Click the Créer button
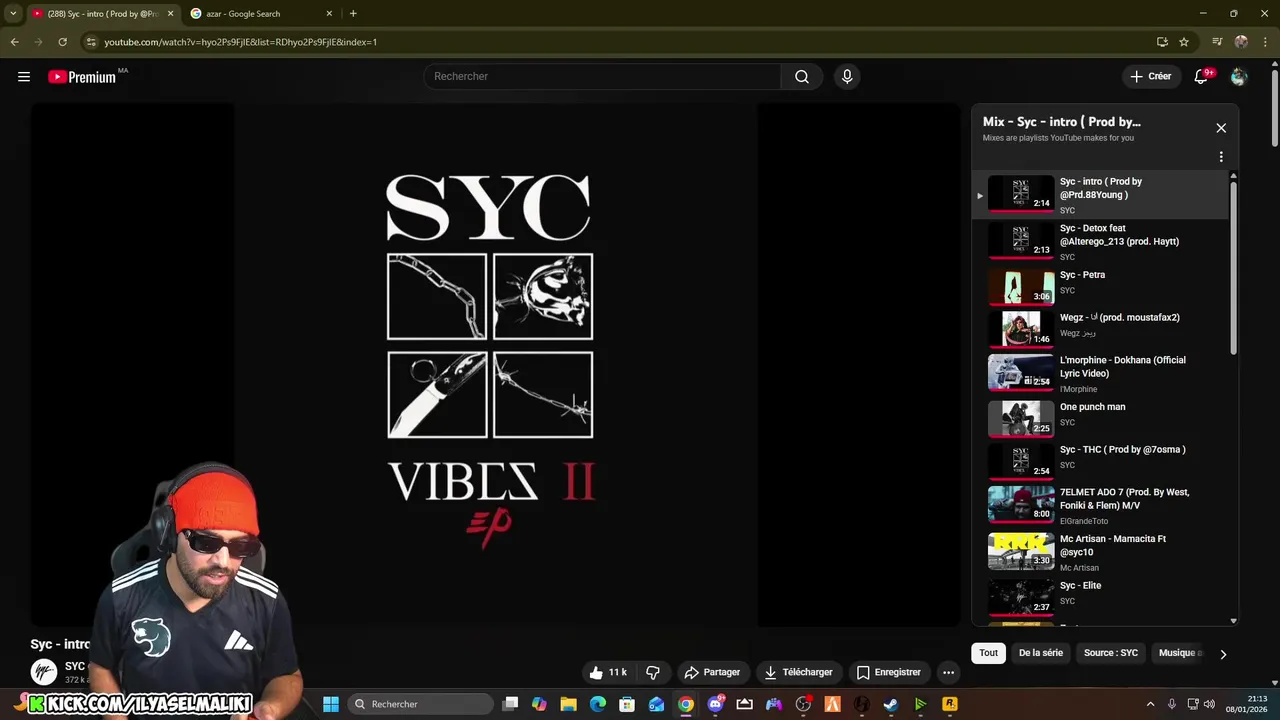Screen dimensions: 1280x720 [x=1150, y=77]
